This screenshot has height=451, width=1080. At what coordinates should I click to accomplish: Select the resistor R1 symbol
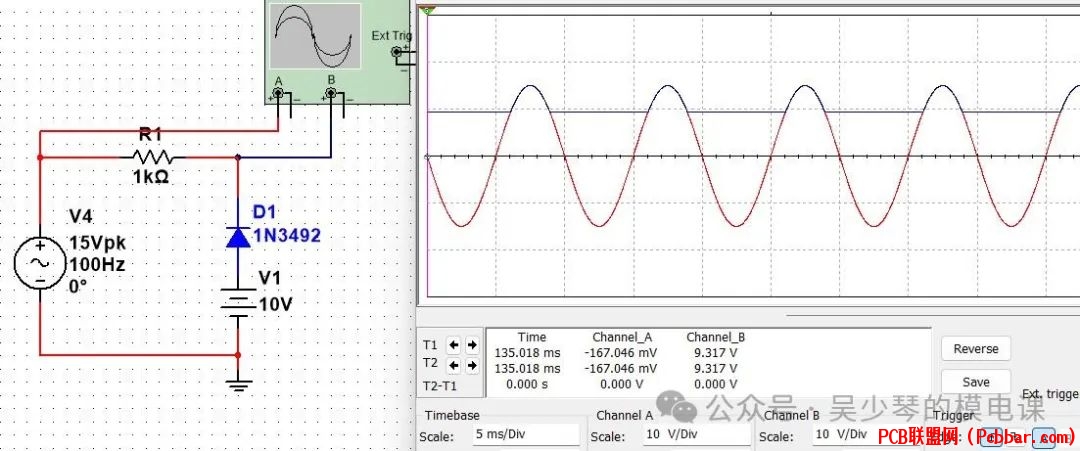click(153, 157)
